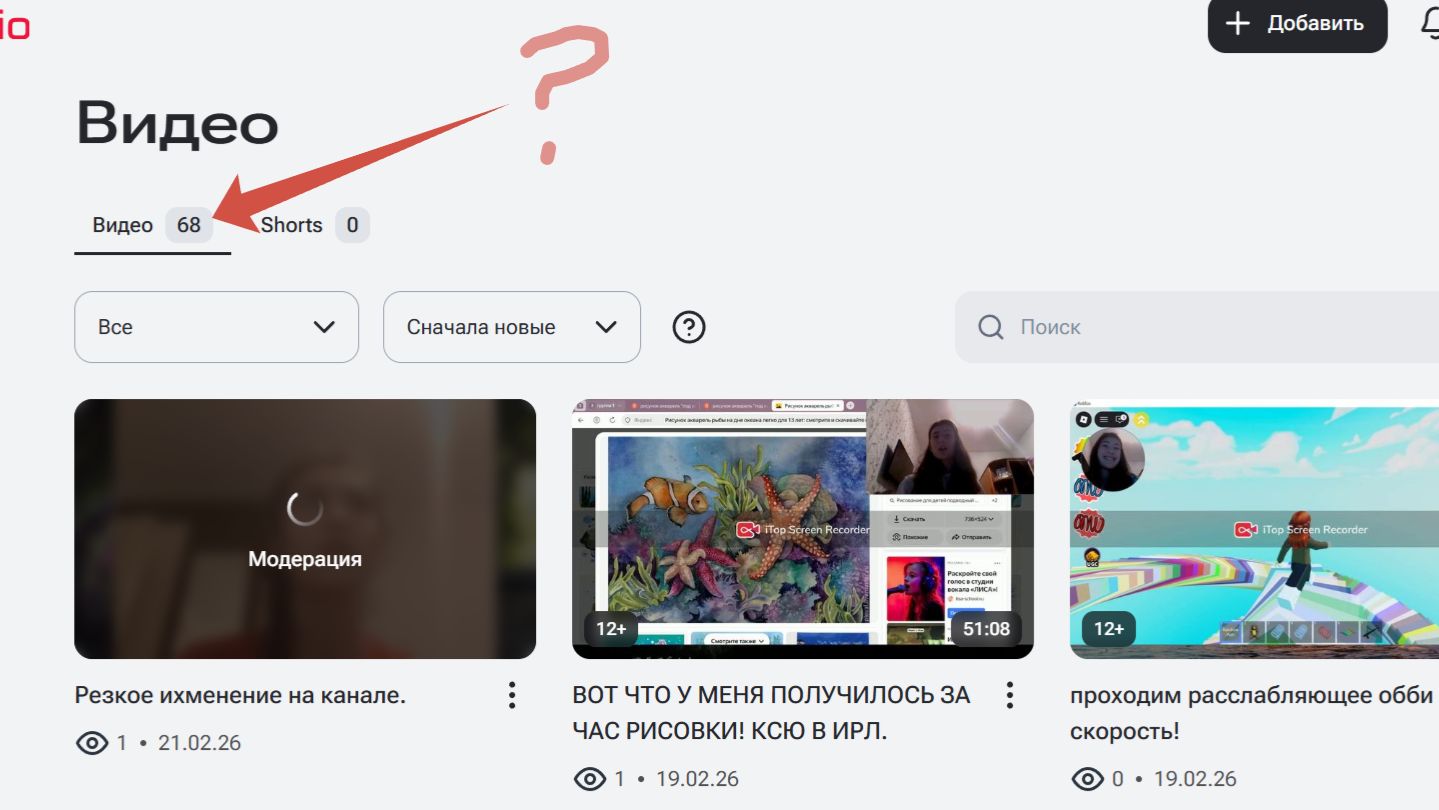Click views eye icon dated 19.02.26 with 1 view
The width and height of the screenshot is (1439, 810).
[x=590, y=779]
